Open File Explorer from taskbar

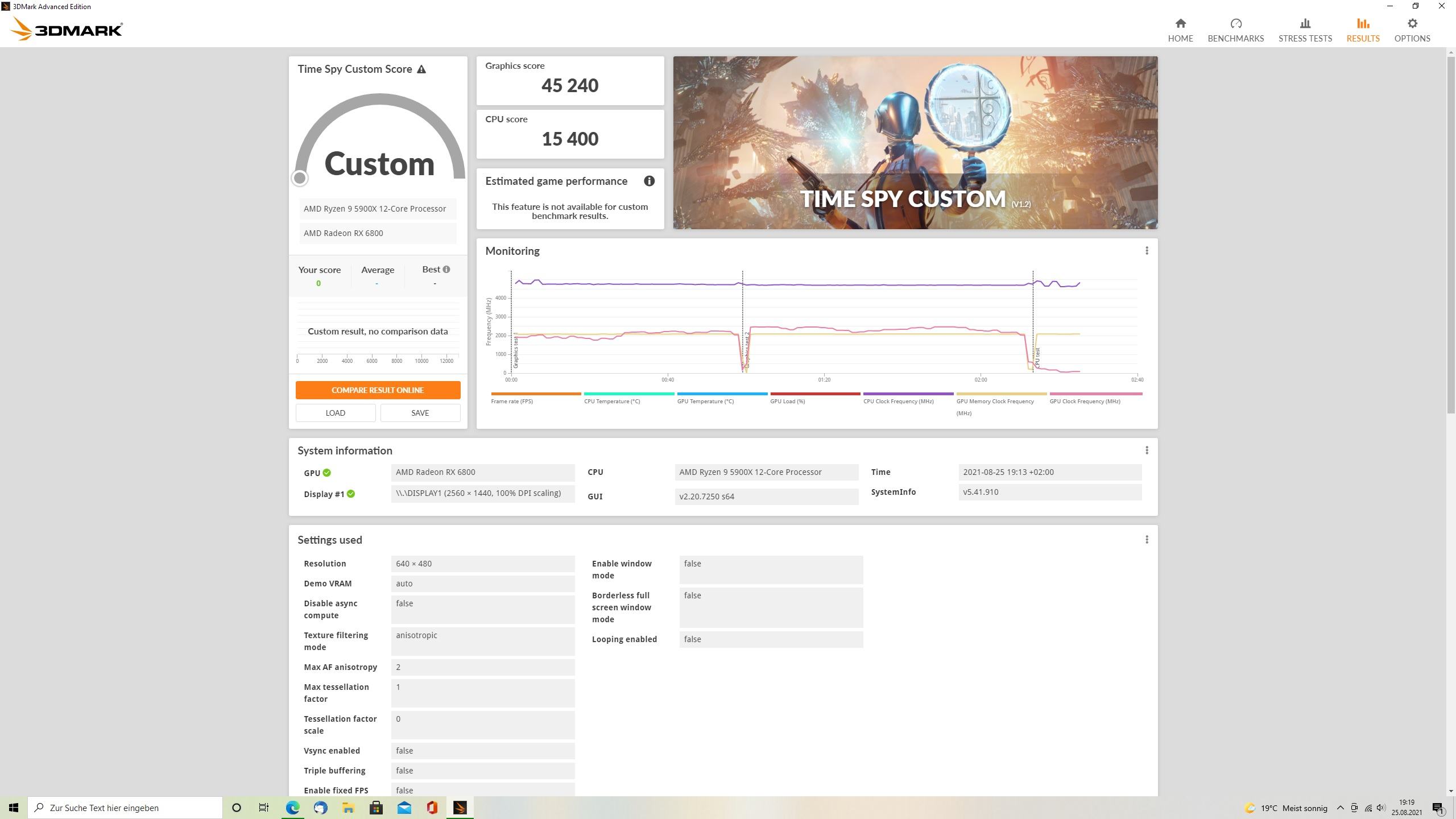pos(348,808)
